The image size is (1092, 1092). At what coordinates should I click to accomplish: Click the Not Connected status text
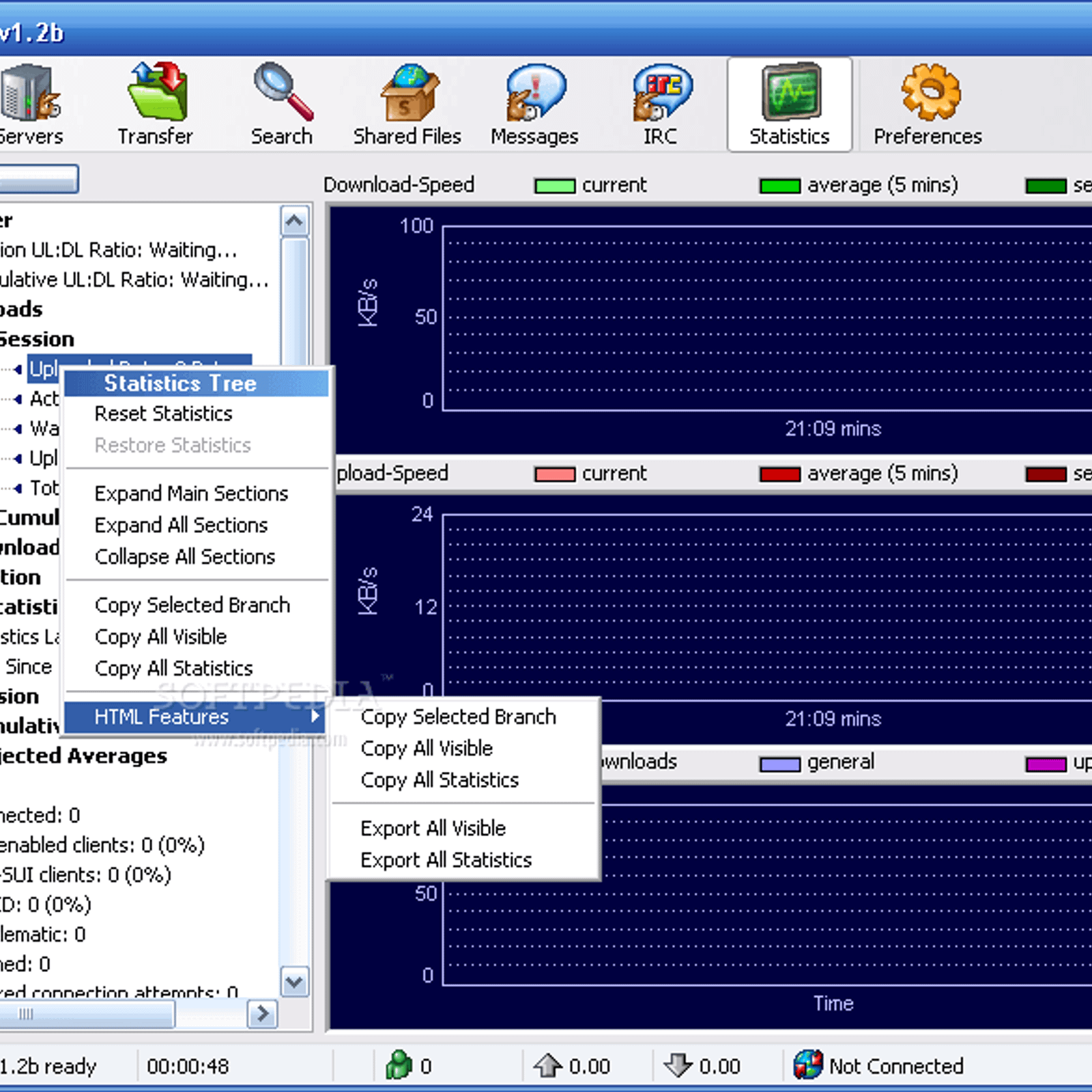[x=896, y=1066]
